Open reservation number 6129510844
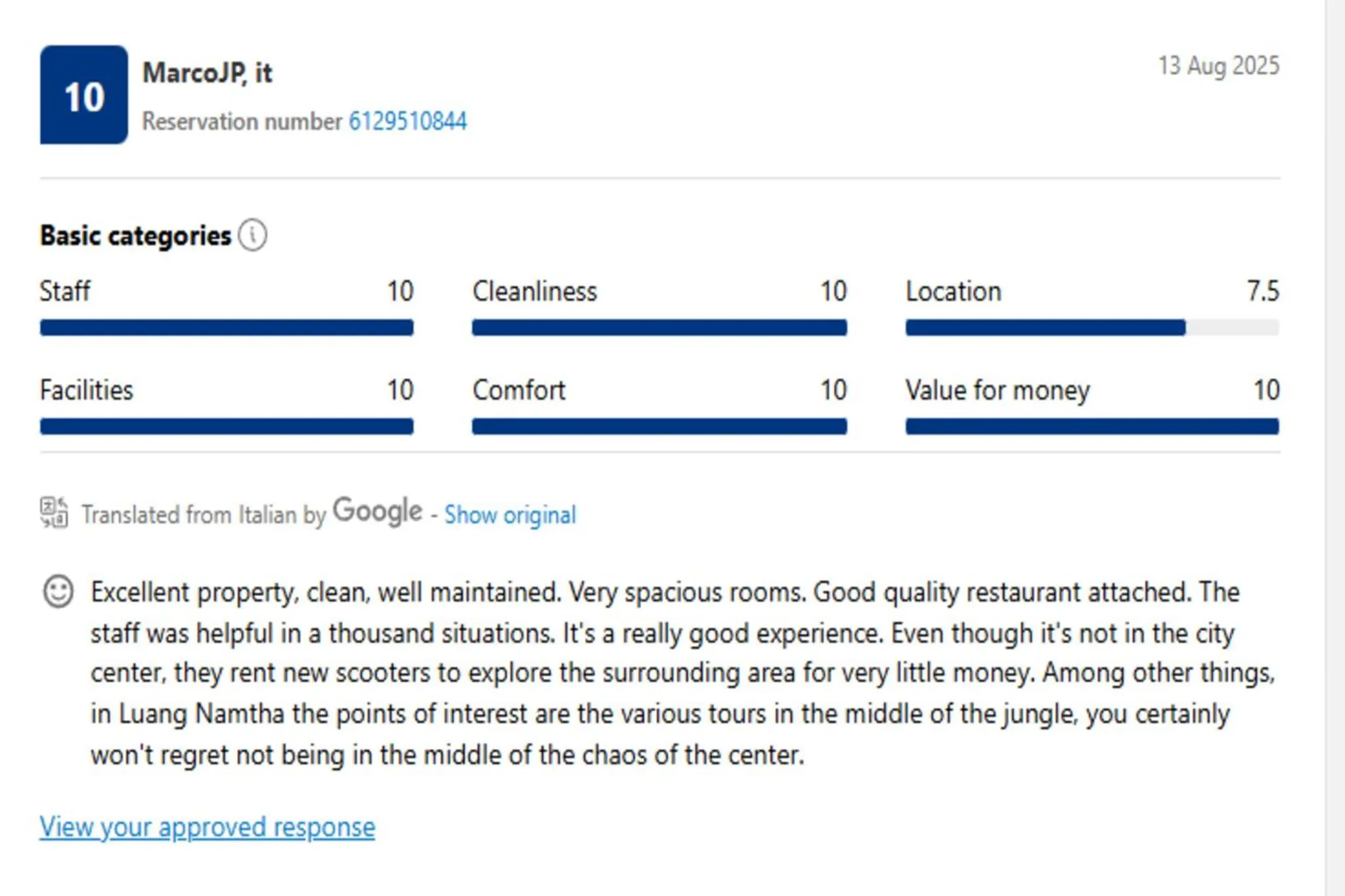The height and width of the screenshot is (896, 1345). pos(407,121)
